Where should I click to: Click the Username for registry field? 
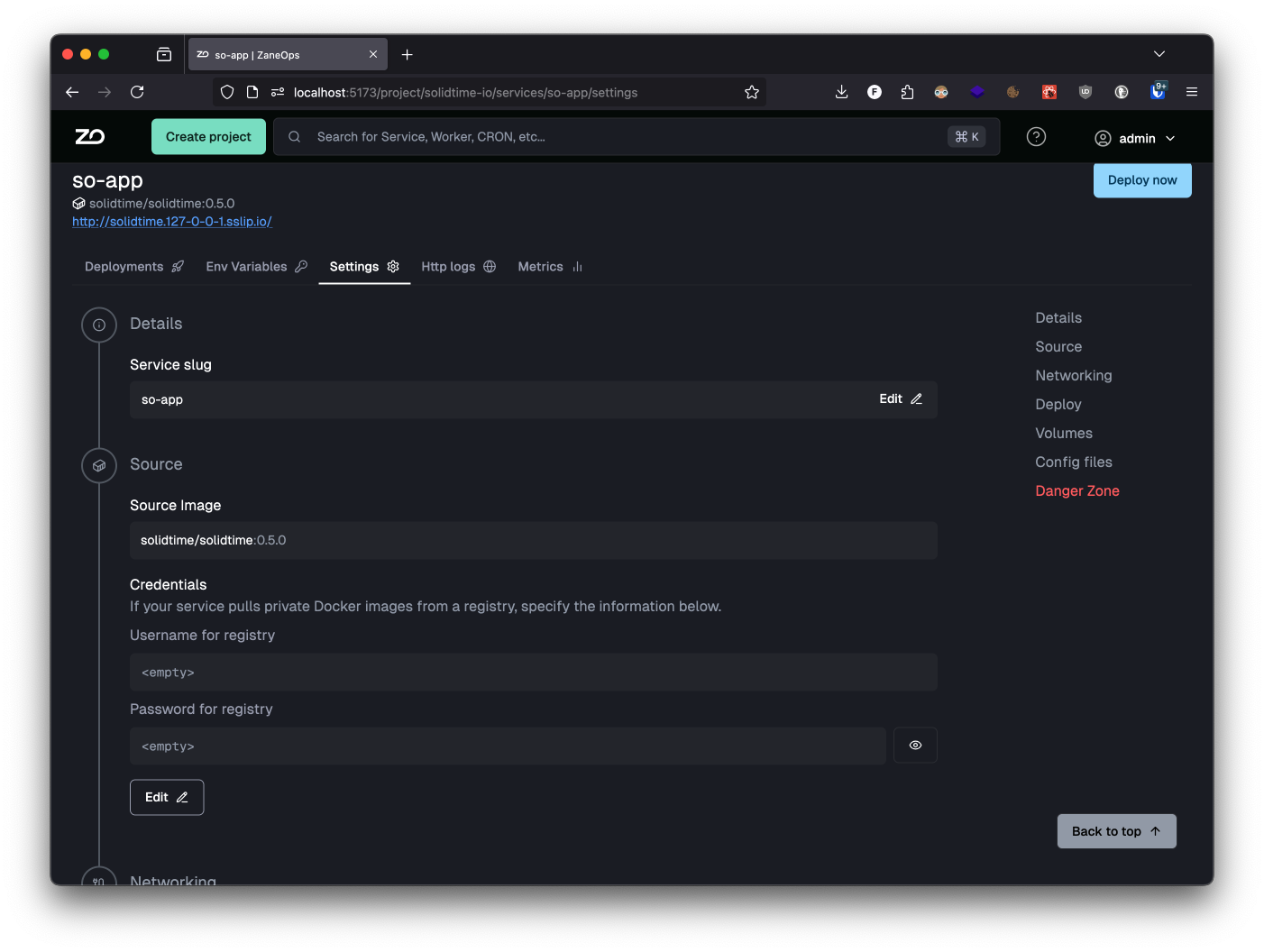pyautogui.click(x=534, y=673)
